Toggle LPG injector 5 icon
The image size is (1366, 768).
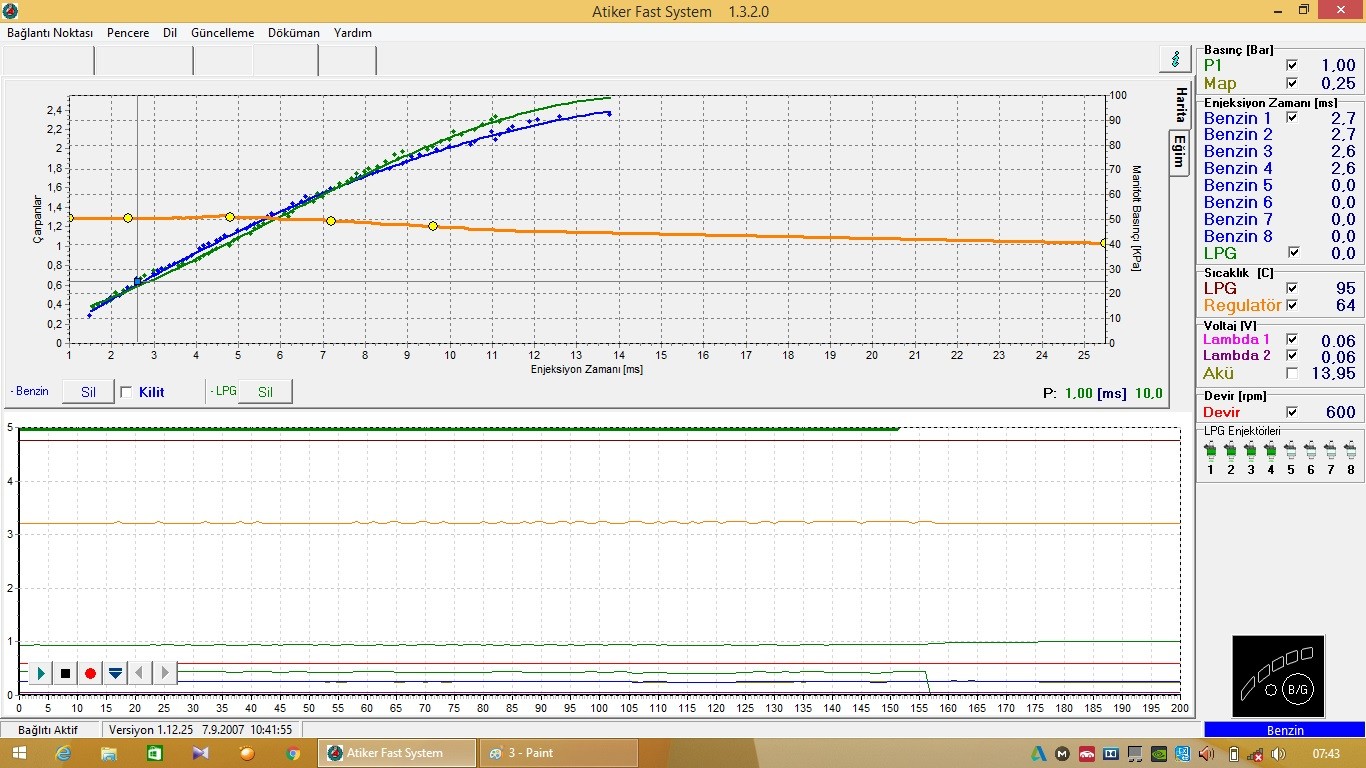click(1290, 452)
